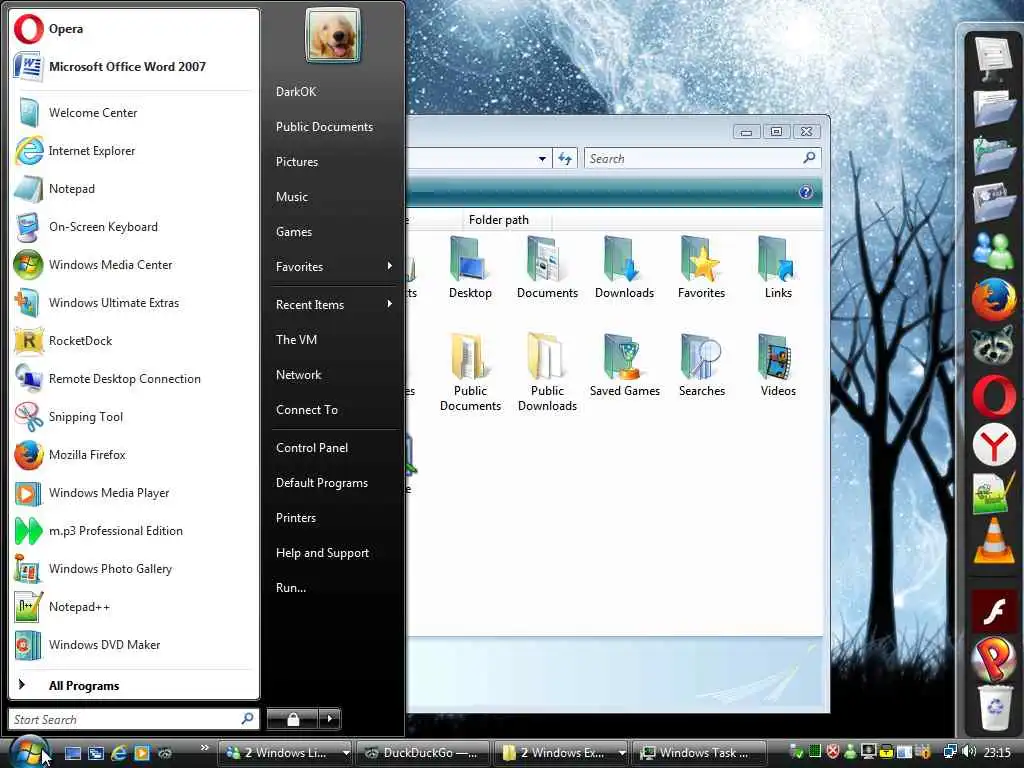The height and width of the screenshot is (768, 1024).
Task: Open Remote Desktop Connection
Action: click(134, 379)
